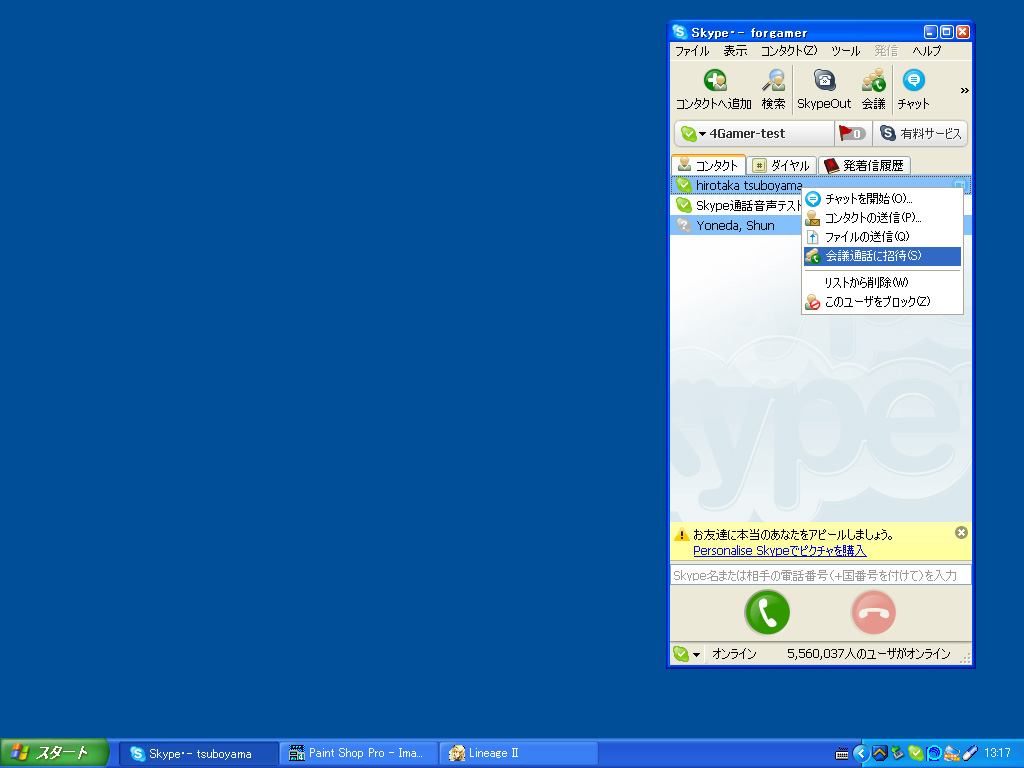This screenshot has width=1024, height=768.
Task: Select contact Yoneda, Shun
Action: point(737,225)
